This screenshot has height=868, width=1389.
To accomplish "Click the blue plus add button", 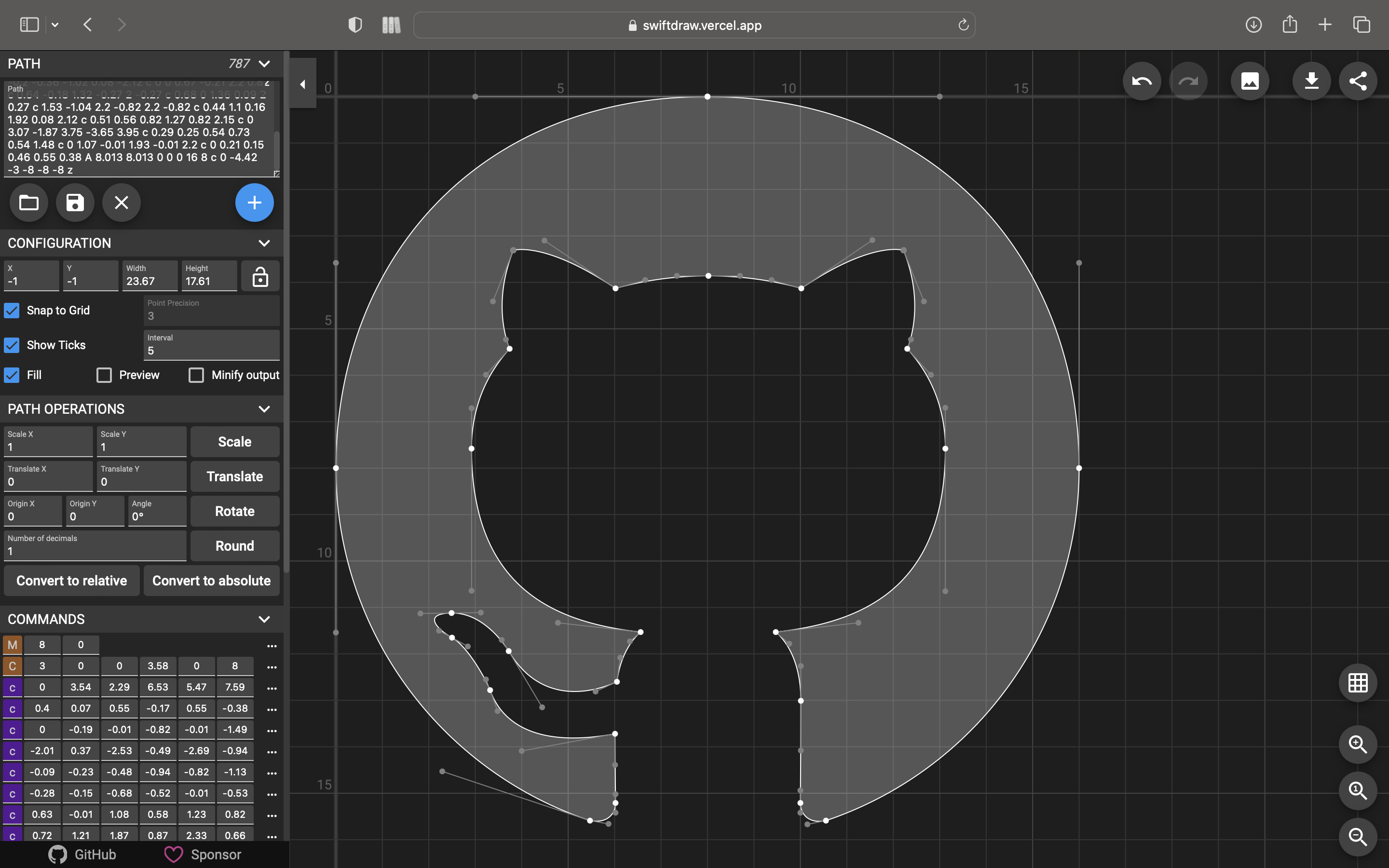I will 254,203.
